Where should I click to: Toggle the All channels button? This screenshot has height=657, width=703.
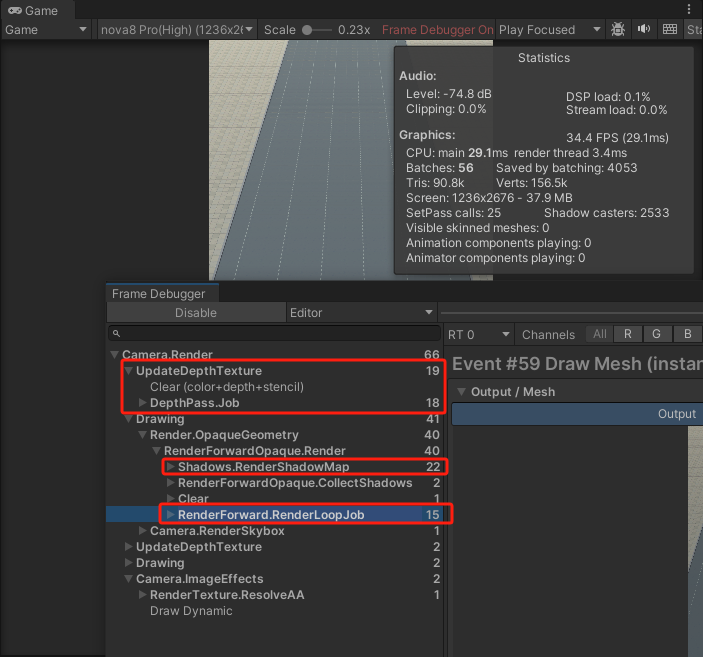(599, 334)
